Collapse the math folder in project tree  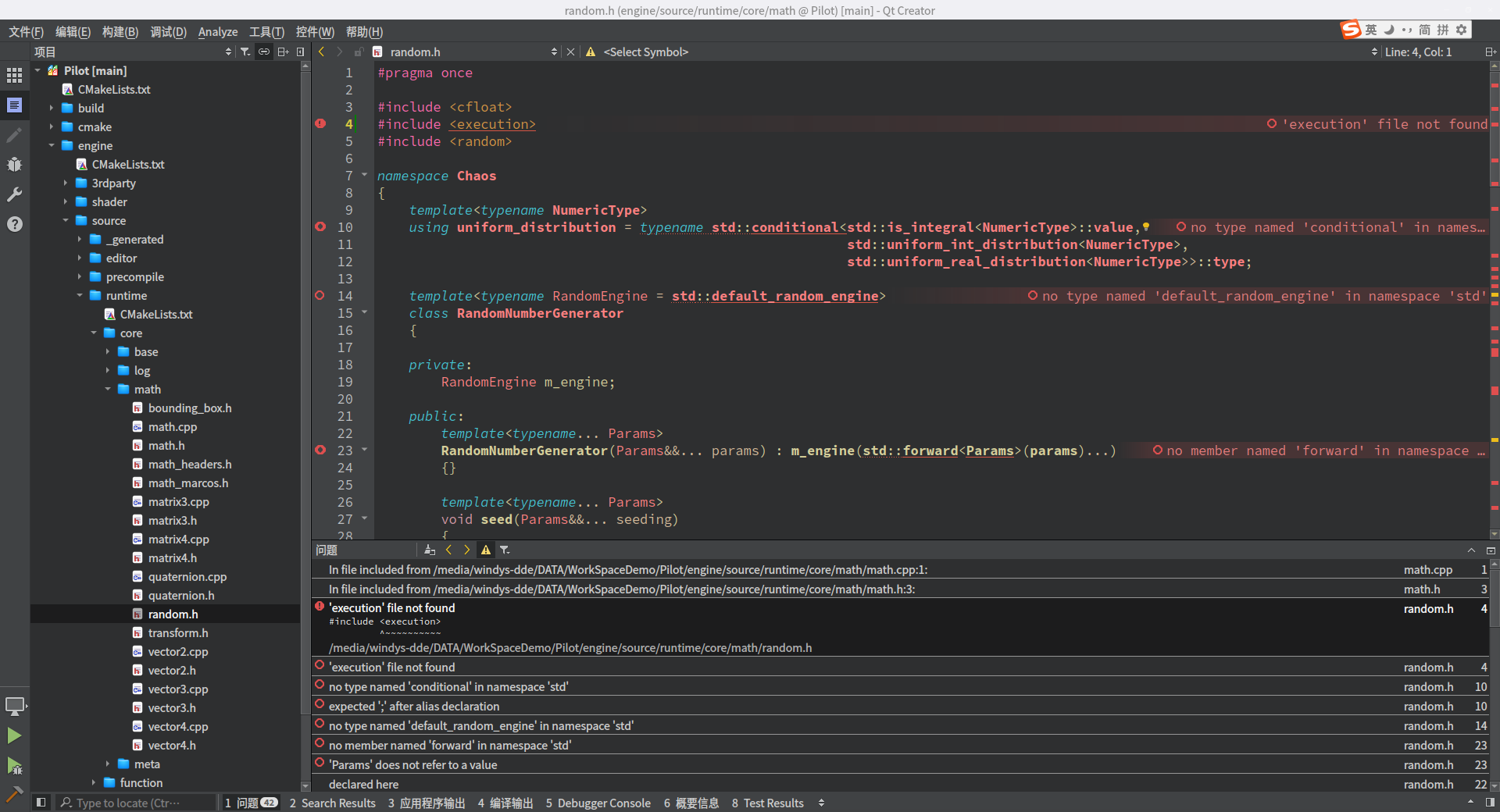click(108, 390)
